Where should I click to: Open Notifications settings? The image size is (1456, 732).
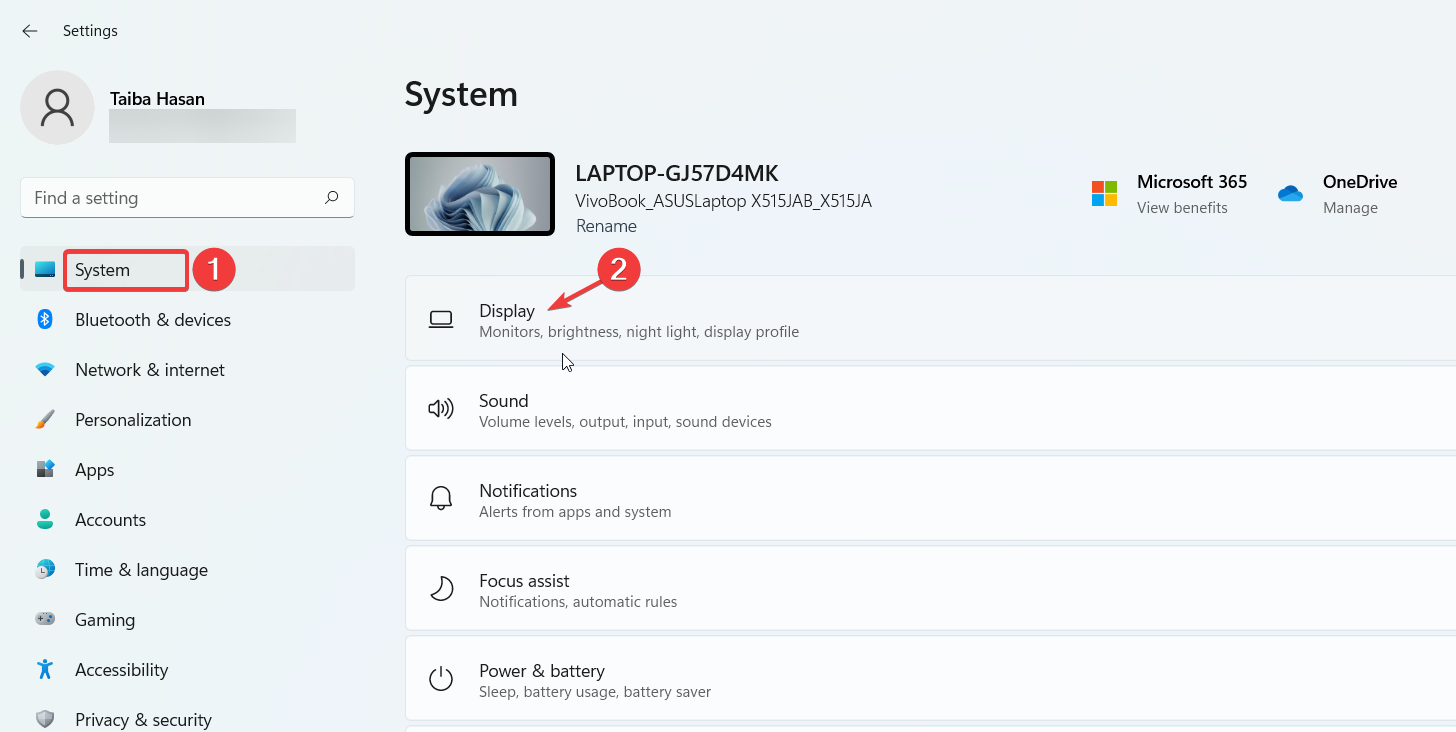pyautogui.click(x=930, y=498)
